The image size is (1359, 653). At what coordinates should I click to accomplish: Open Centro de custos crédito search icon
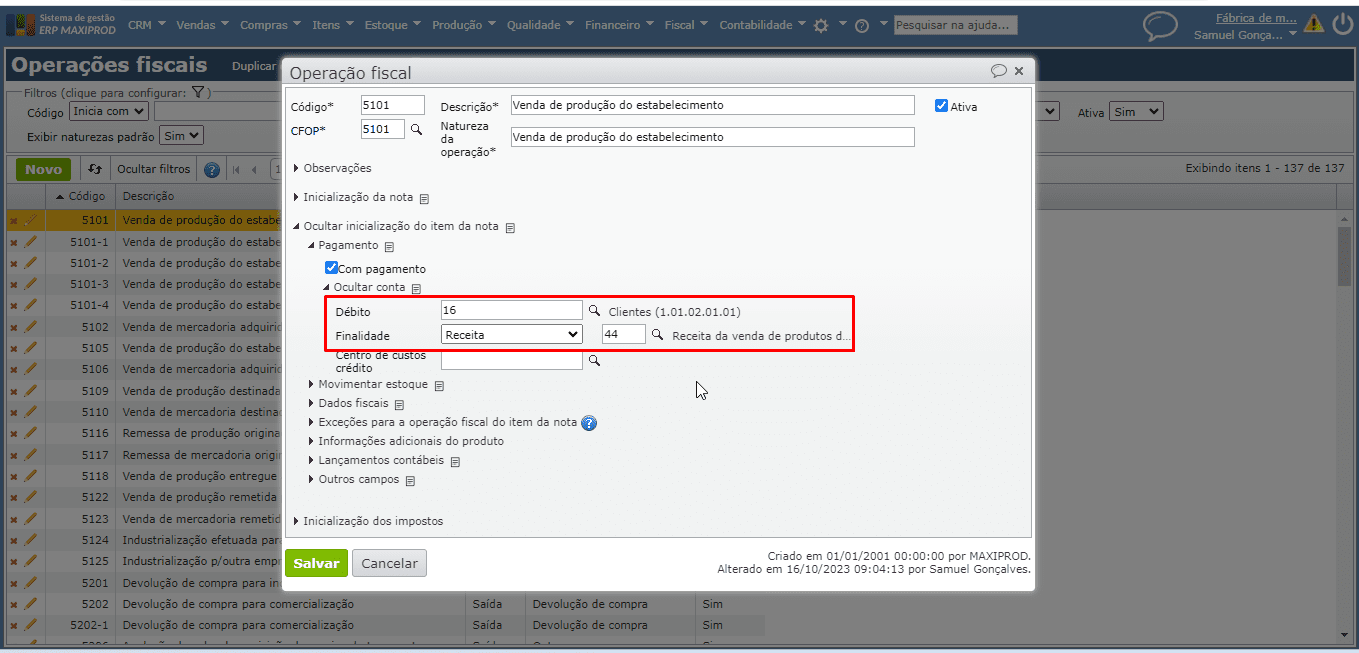click(594, 360)
